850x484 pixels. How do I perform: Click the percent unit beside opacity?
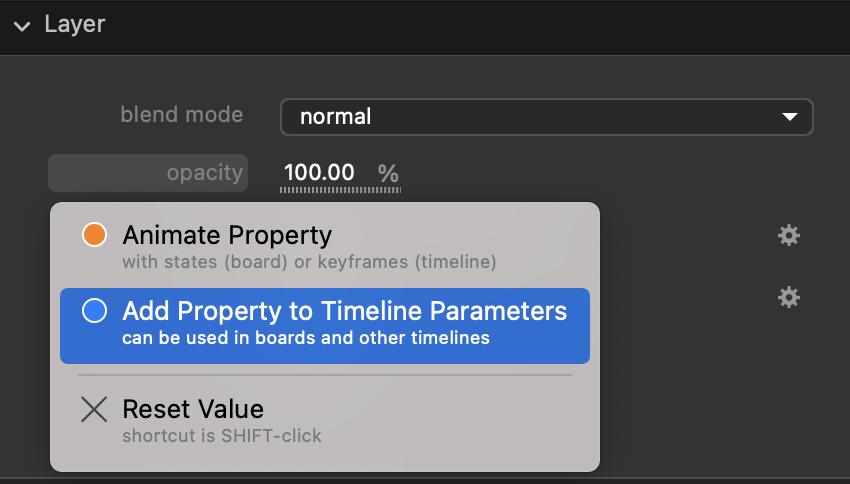tap(388, 173)
